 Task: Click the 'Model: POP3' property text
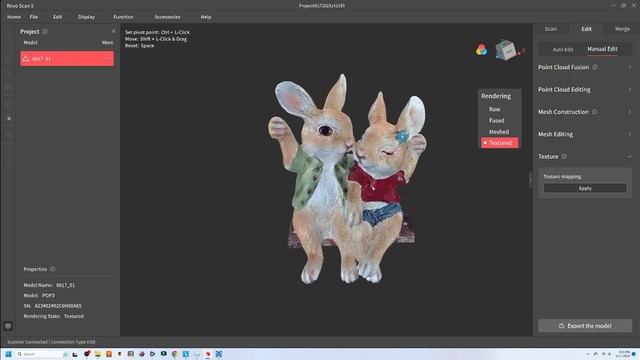pos(39,295)
